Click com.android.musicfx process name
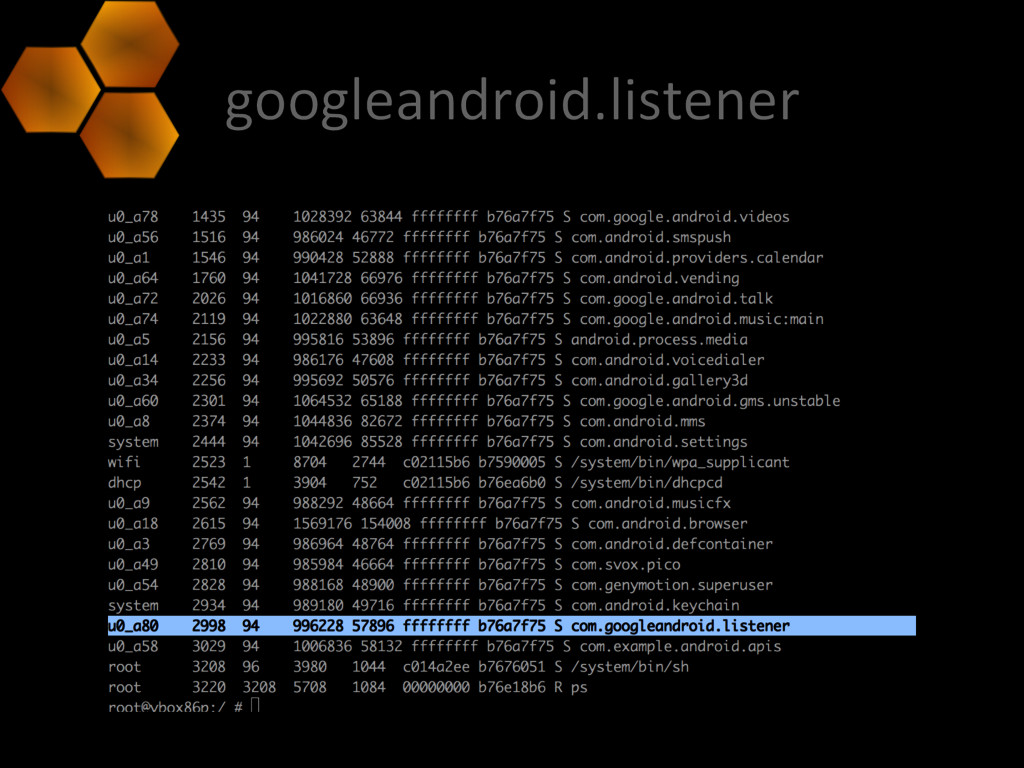Image resolution: width=1024 pixels, height=768 pixels. click(650, 503)
